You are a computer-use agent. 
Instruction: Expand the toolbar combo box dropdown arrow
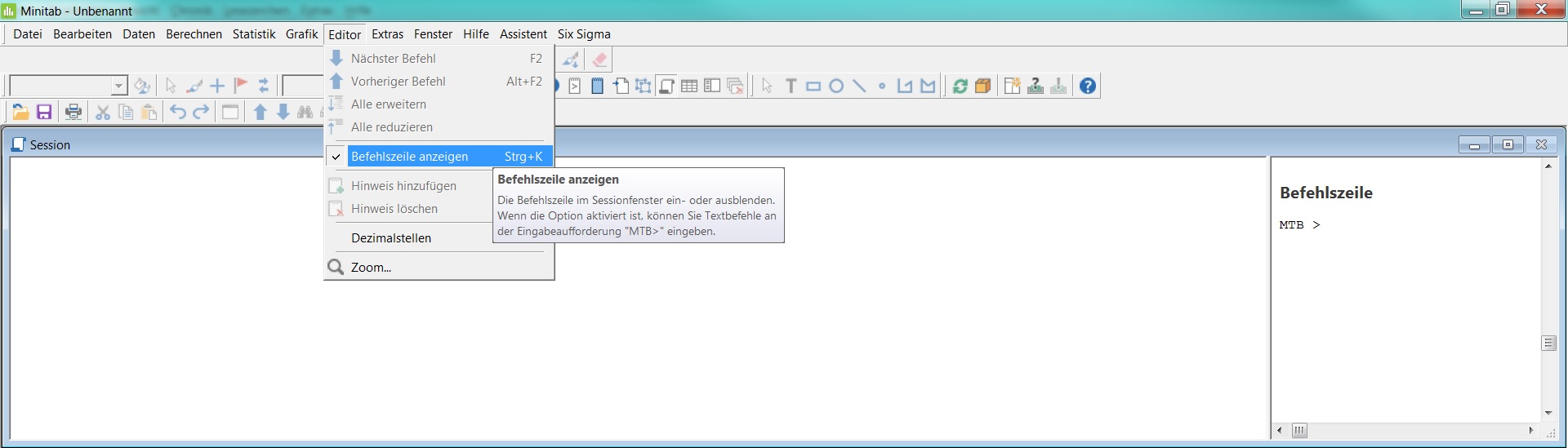coord(119,86)
